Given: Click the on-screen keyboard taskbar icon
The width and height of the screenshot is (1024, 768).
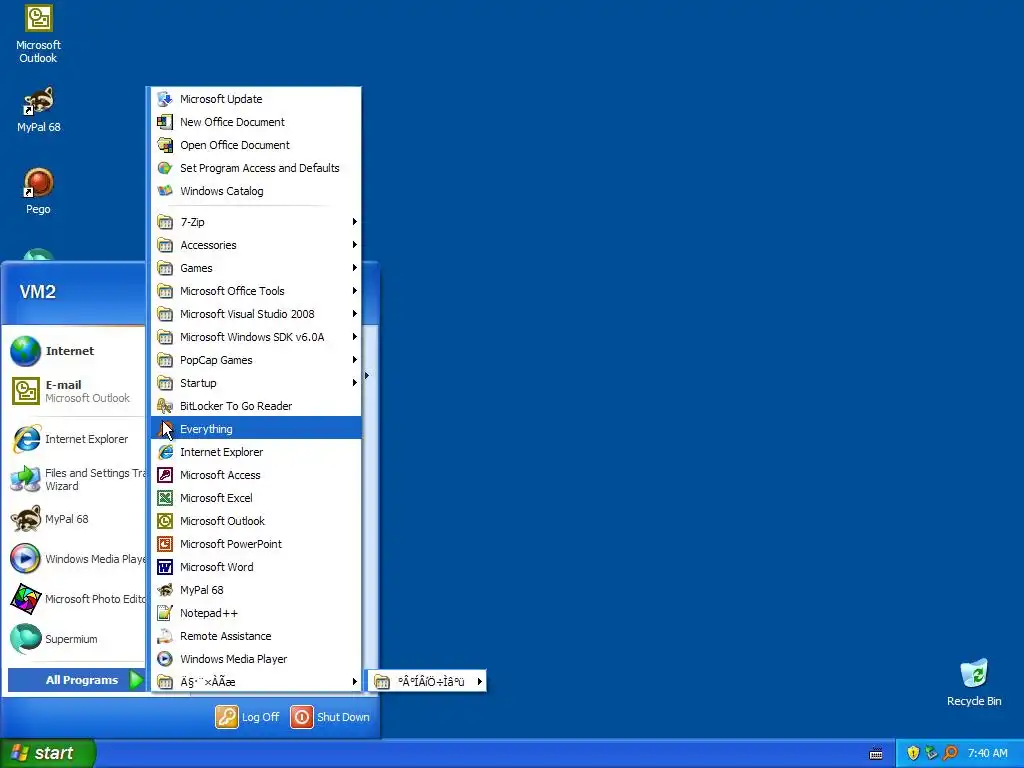Looking at the screenshot, I should [876, 754].
